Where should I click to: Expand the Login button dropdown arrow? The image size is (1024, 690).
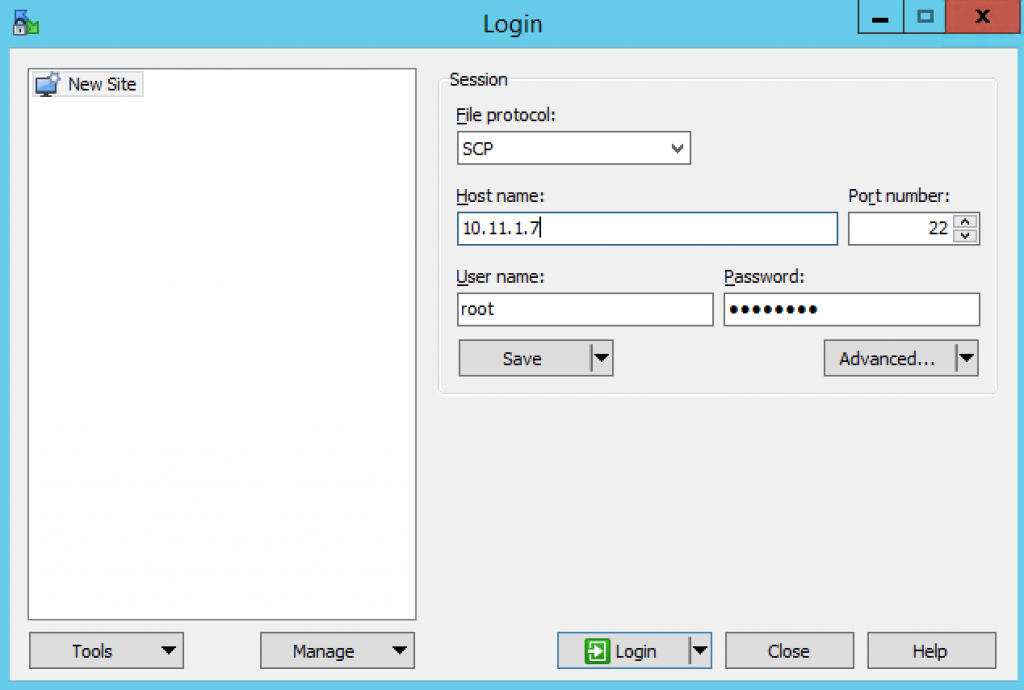(x=700, y=651)
